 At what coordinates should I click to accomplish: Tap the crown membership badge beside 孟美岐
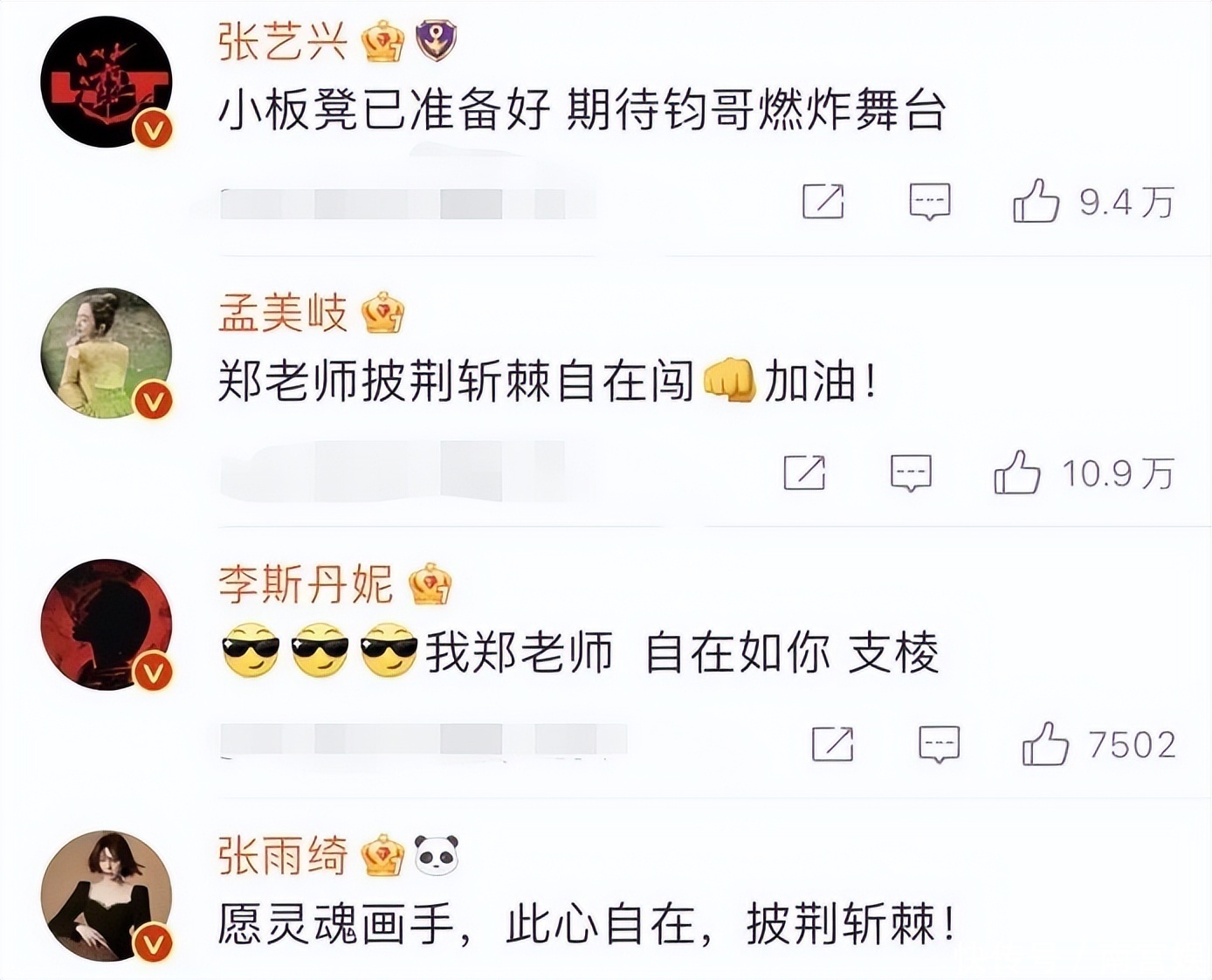click(382, 314)
